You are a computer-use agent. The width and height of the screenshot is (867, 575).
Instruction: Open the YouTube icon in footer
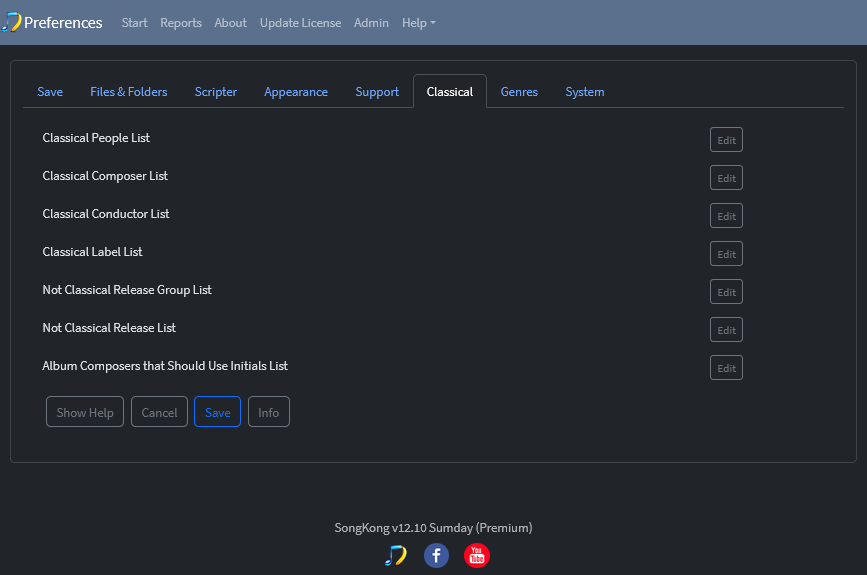(x=477, y=555)
